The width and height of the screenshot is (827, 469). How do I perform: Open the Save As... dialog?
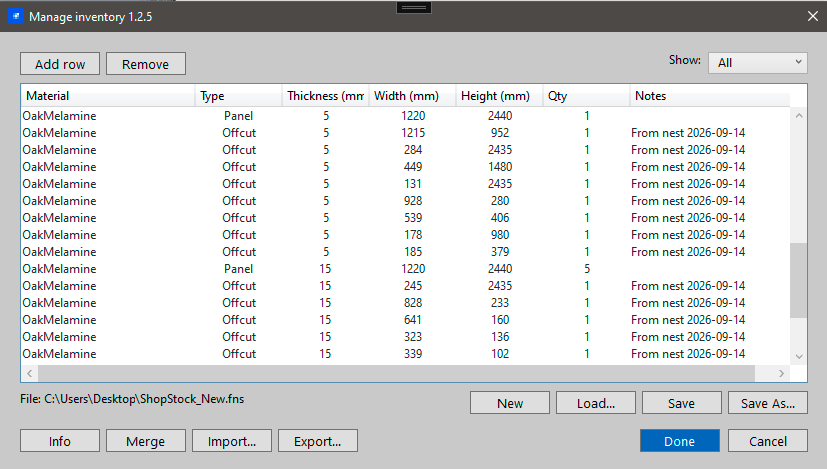tap(767, 403)
